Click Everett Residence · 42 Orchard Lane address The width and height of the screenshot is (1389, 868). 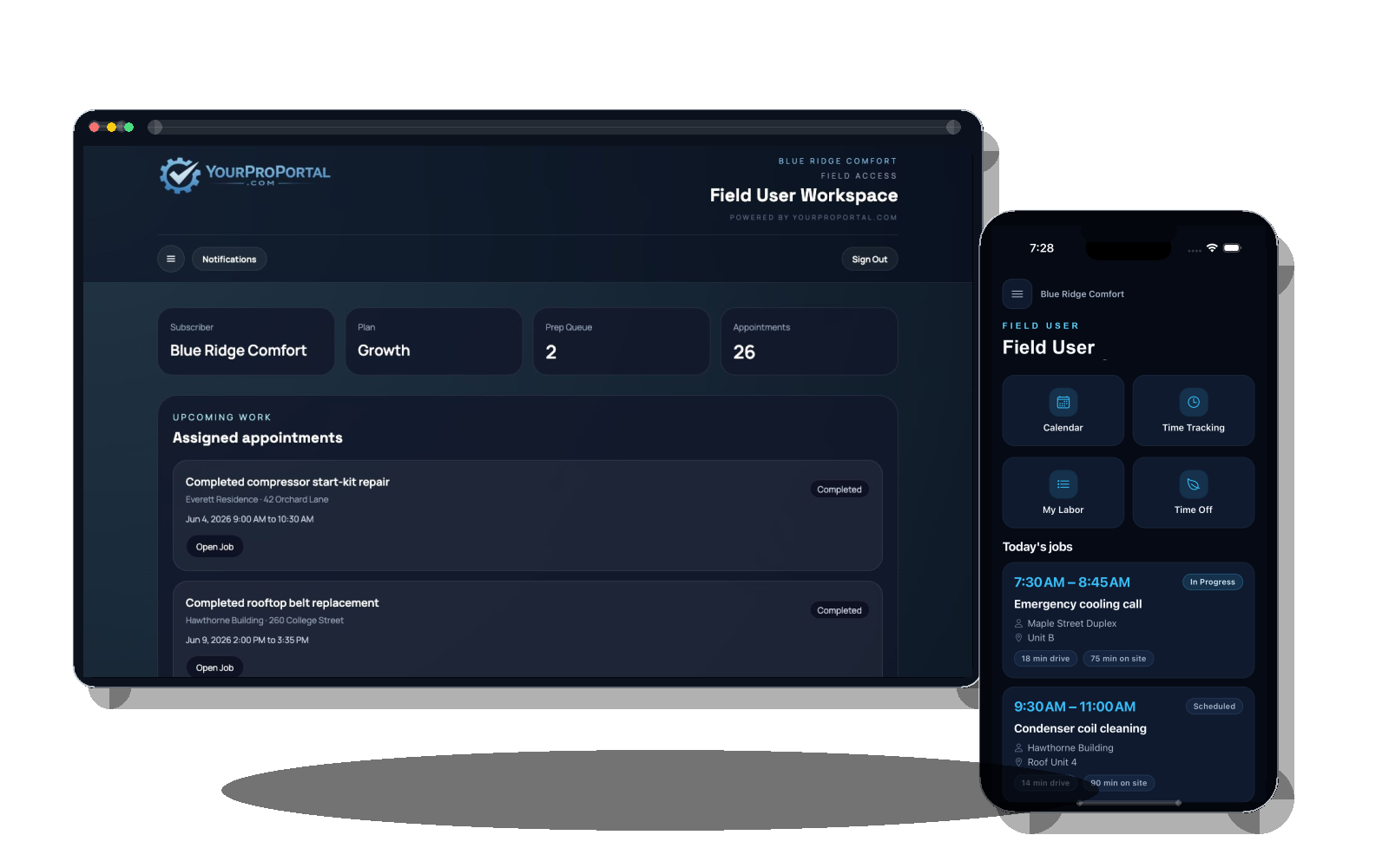click(x=257, y=499)
